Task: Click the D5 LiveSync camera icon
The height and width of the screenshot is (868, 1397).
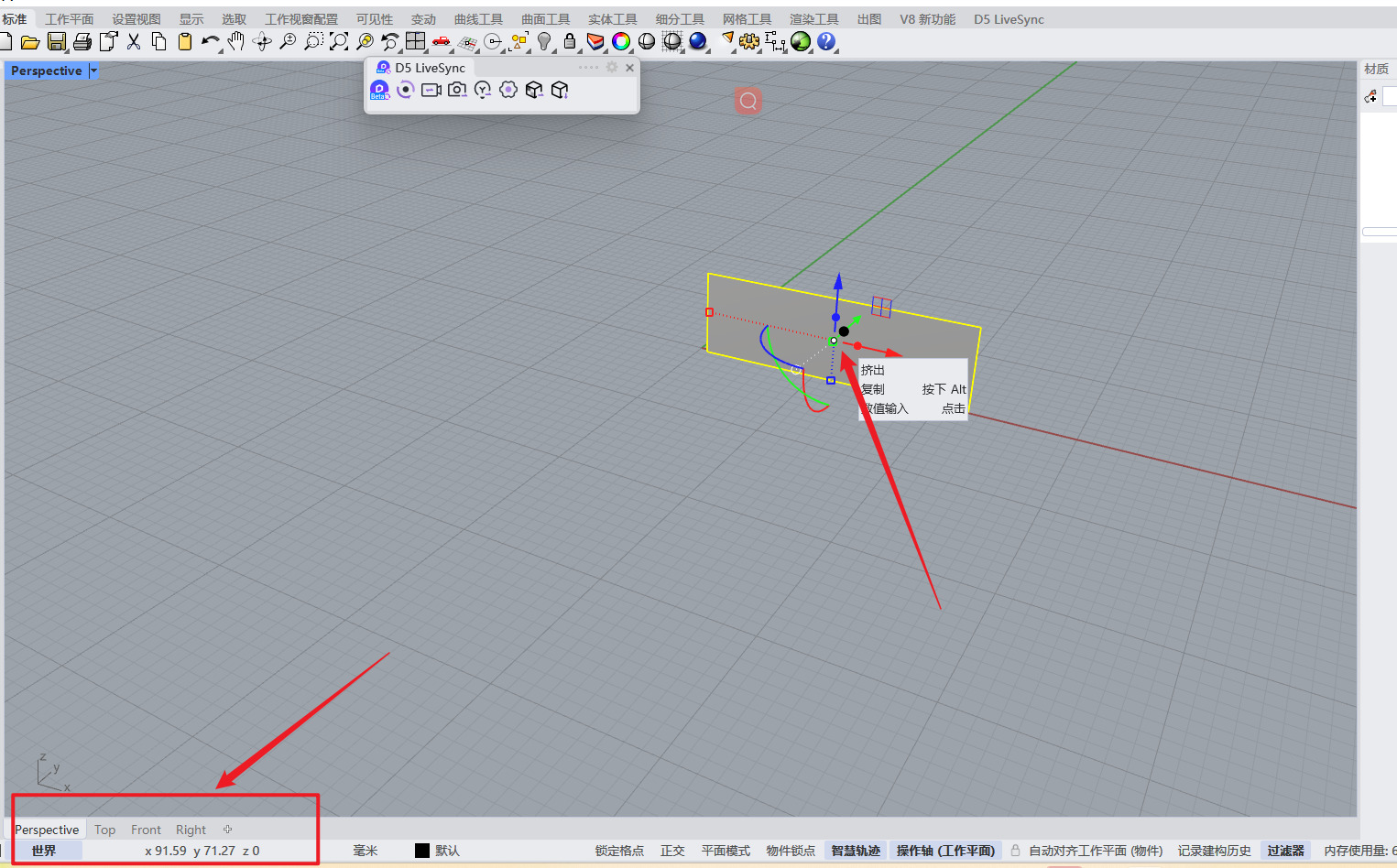Action: (456, 90)
